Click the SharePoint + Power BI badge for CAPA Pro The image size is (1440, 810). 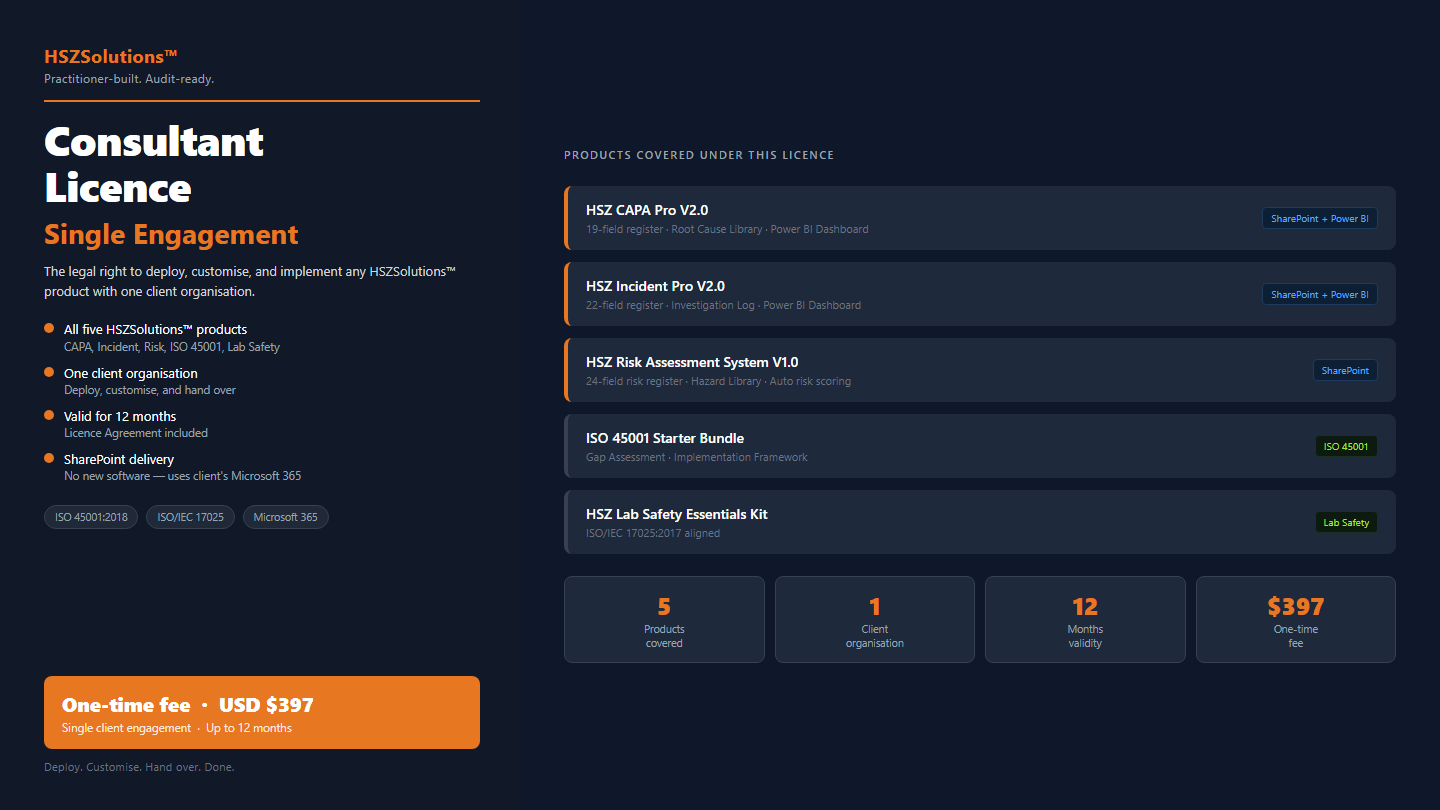[1320, 218]
